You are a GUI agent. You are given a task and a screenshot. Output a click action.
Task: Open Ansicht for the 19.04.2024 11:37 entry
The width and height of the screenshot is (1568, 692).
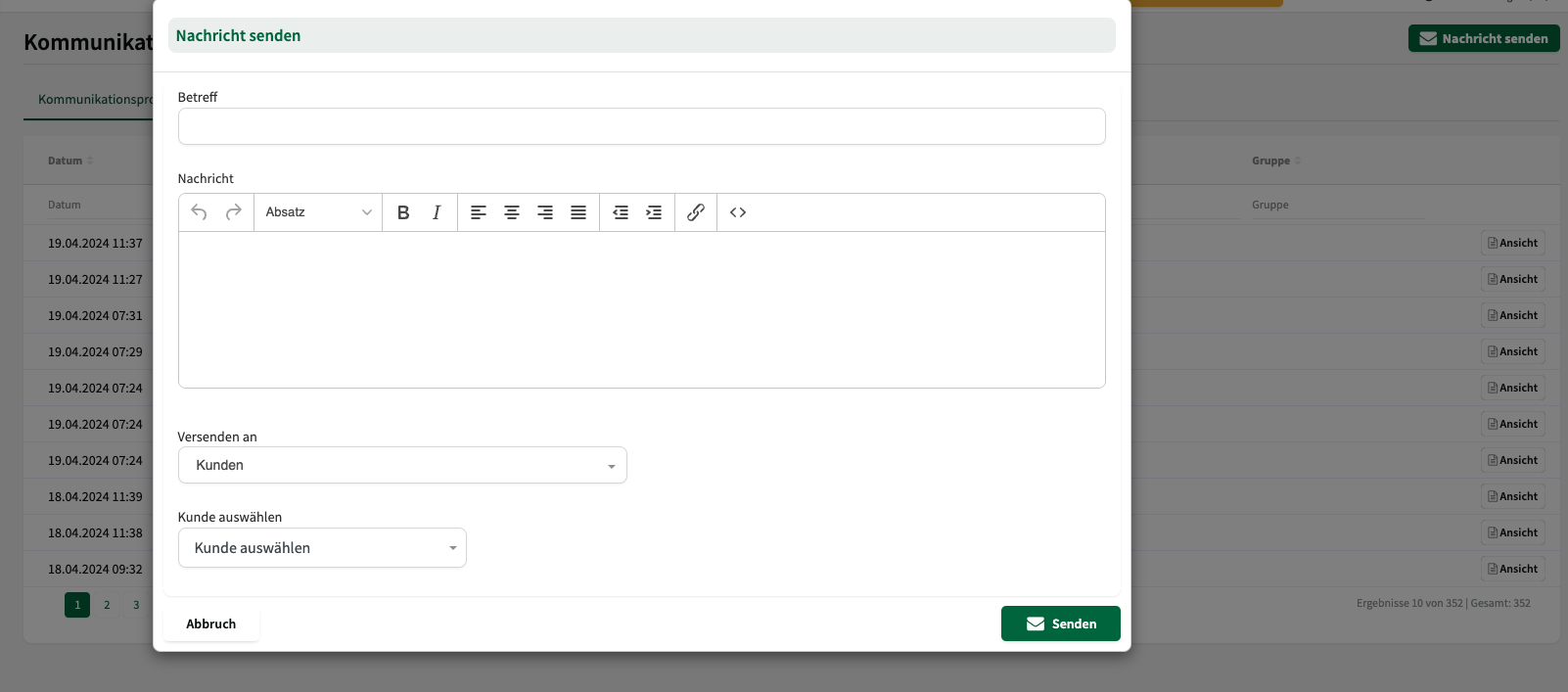click(1512, 243)
